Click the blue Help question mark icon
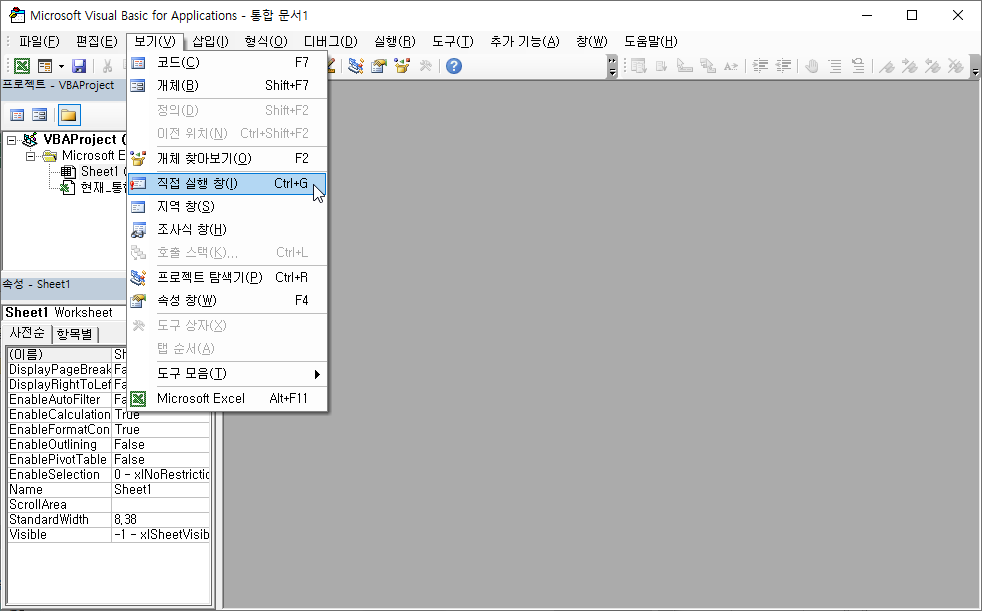 454,66
